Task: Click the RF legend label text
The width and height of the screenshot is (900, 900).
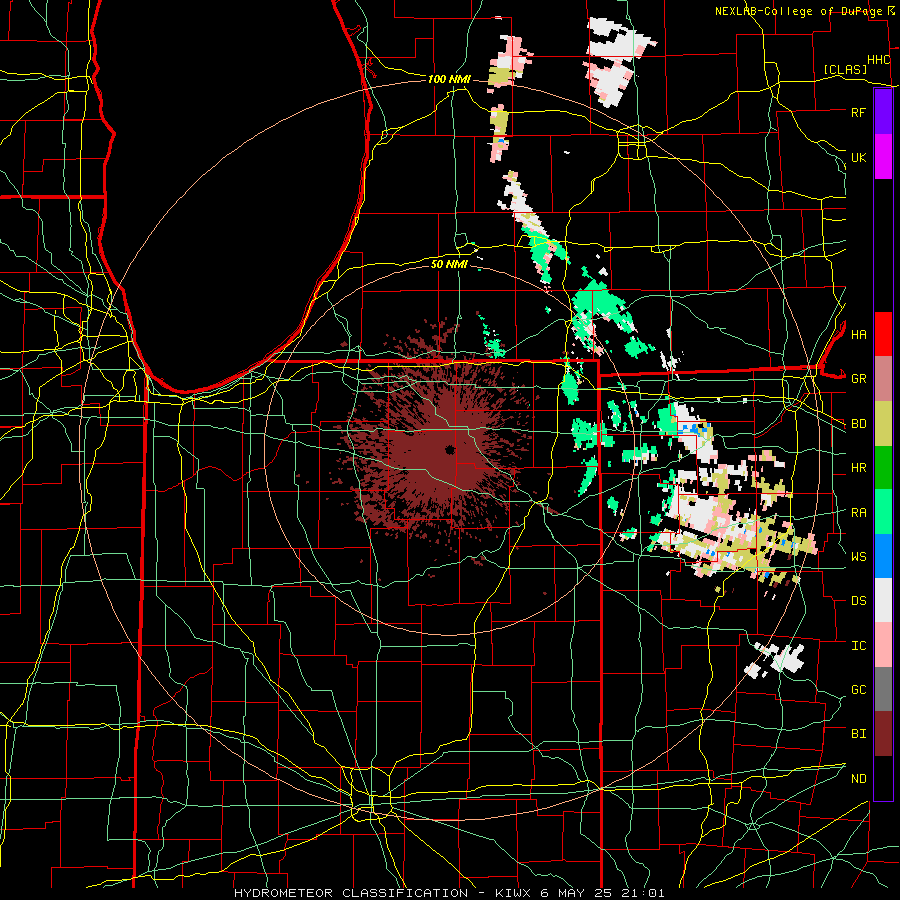Action: pos(858,112)
